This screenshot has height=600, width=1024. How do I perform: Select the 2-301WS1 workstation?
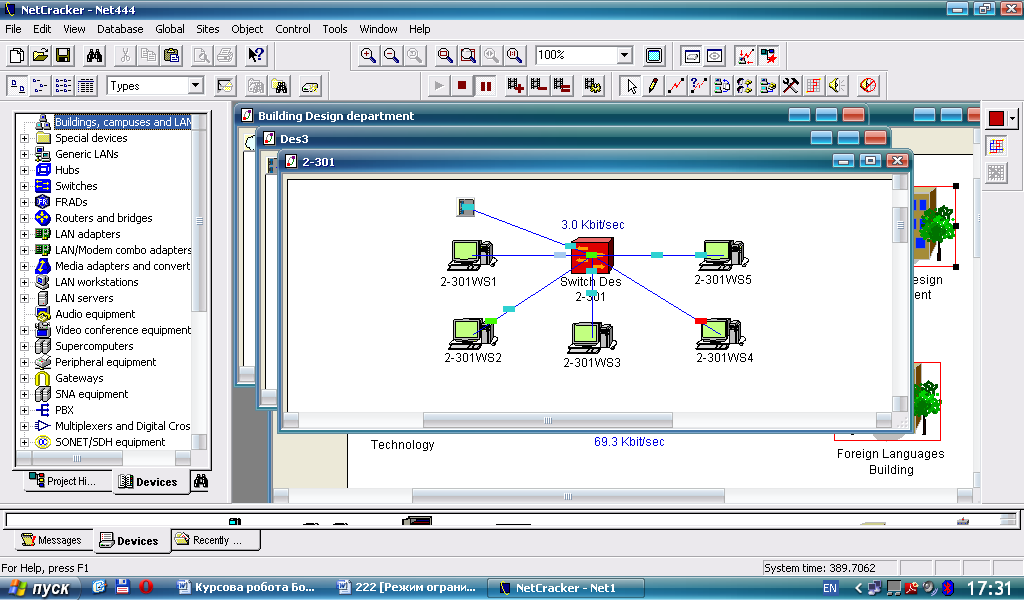[x=472, y=255]
